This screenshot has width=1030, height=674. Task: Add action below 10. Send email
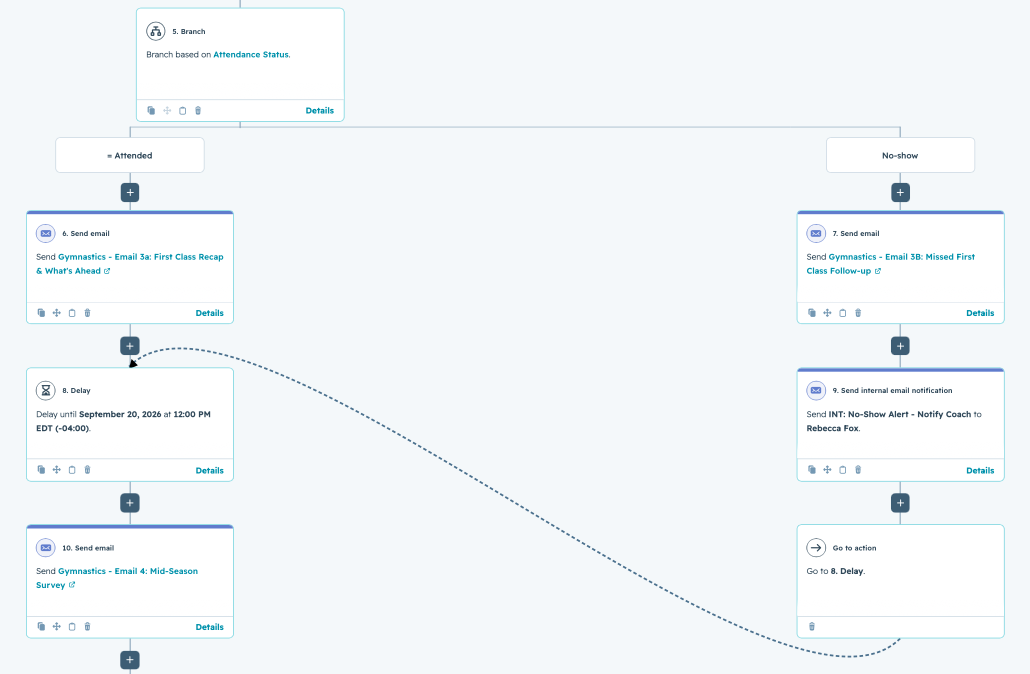tap(130, 660)
